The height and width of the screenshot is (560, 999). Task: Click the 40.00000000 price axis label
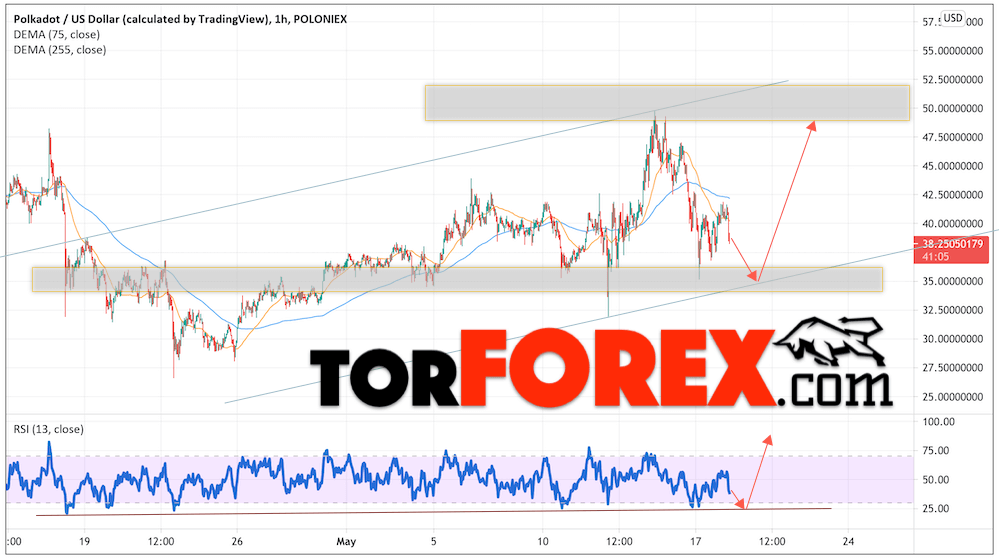(x=952, y=224)
